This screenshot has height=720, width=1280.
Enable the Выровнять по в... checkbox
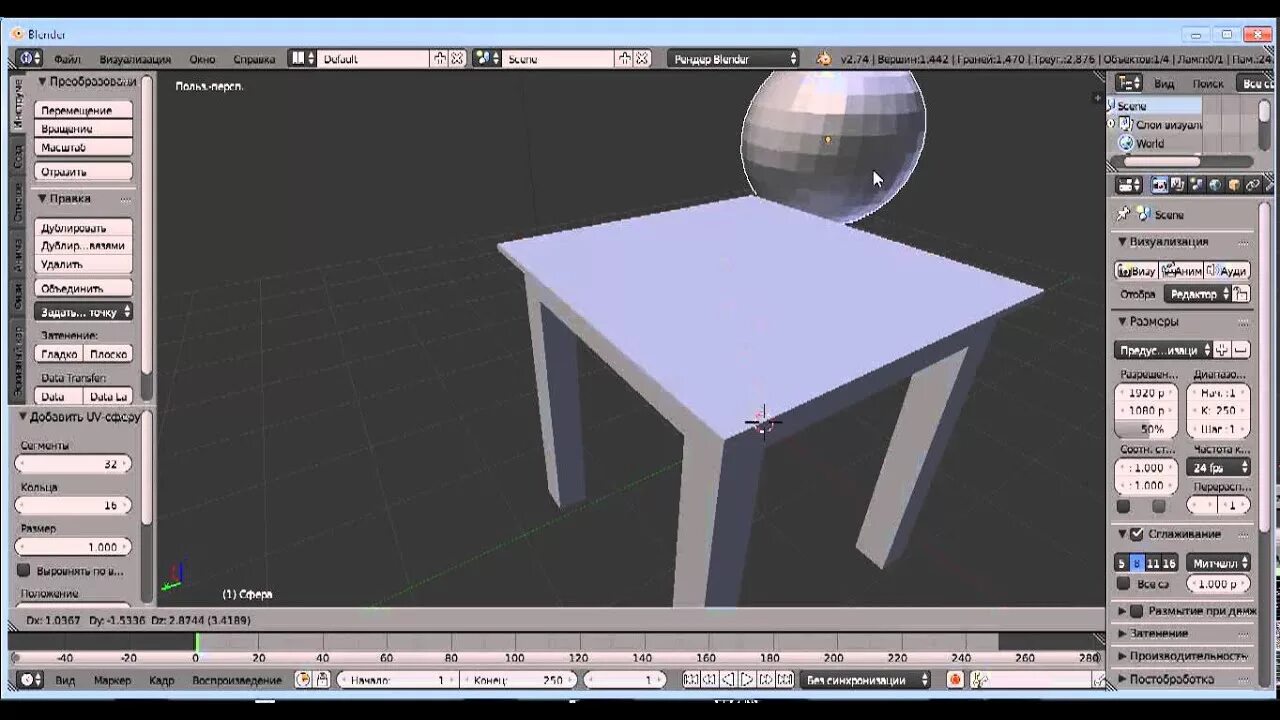(24, 570)
